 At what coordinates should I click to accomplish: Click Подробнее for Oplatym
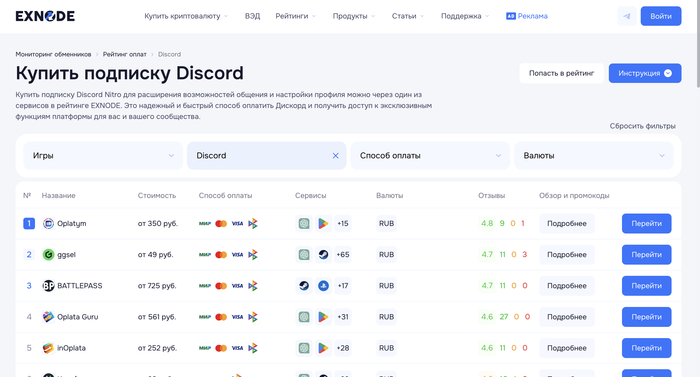tap(567, 223)
